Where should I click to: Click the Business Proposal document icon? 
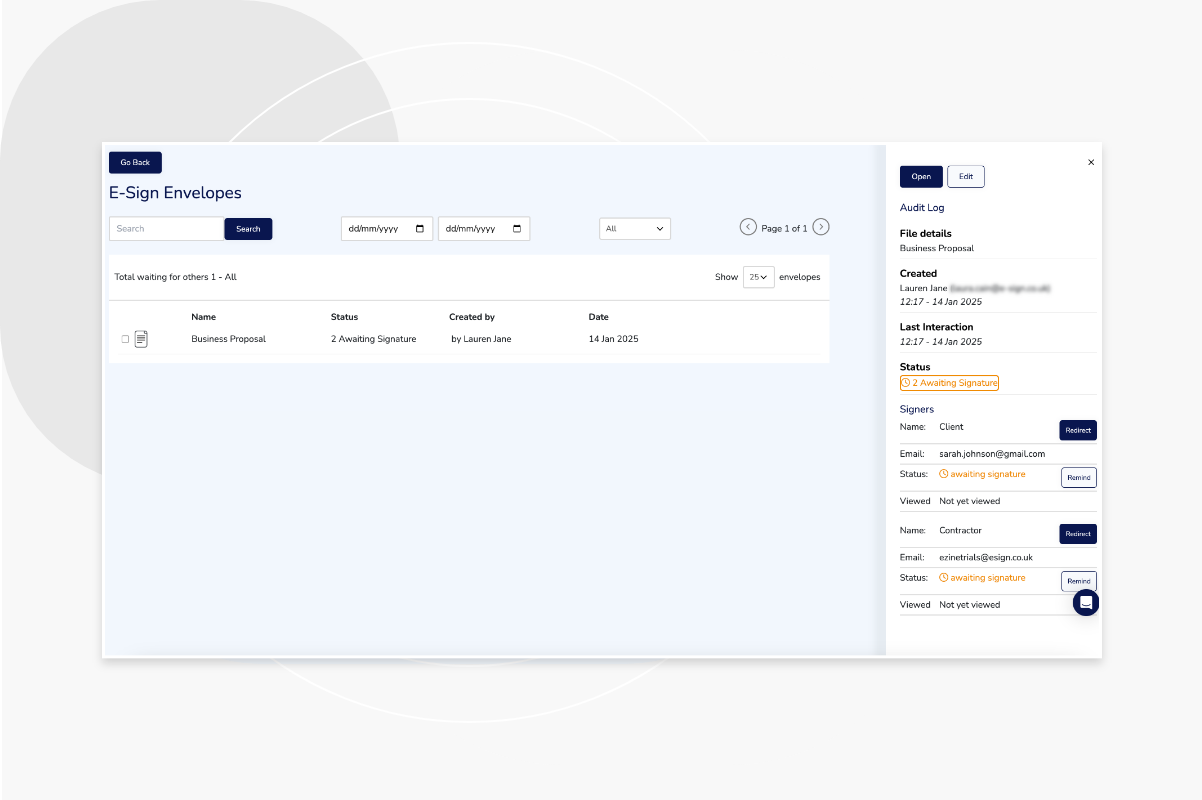(x=141, y=339)
